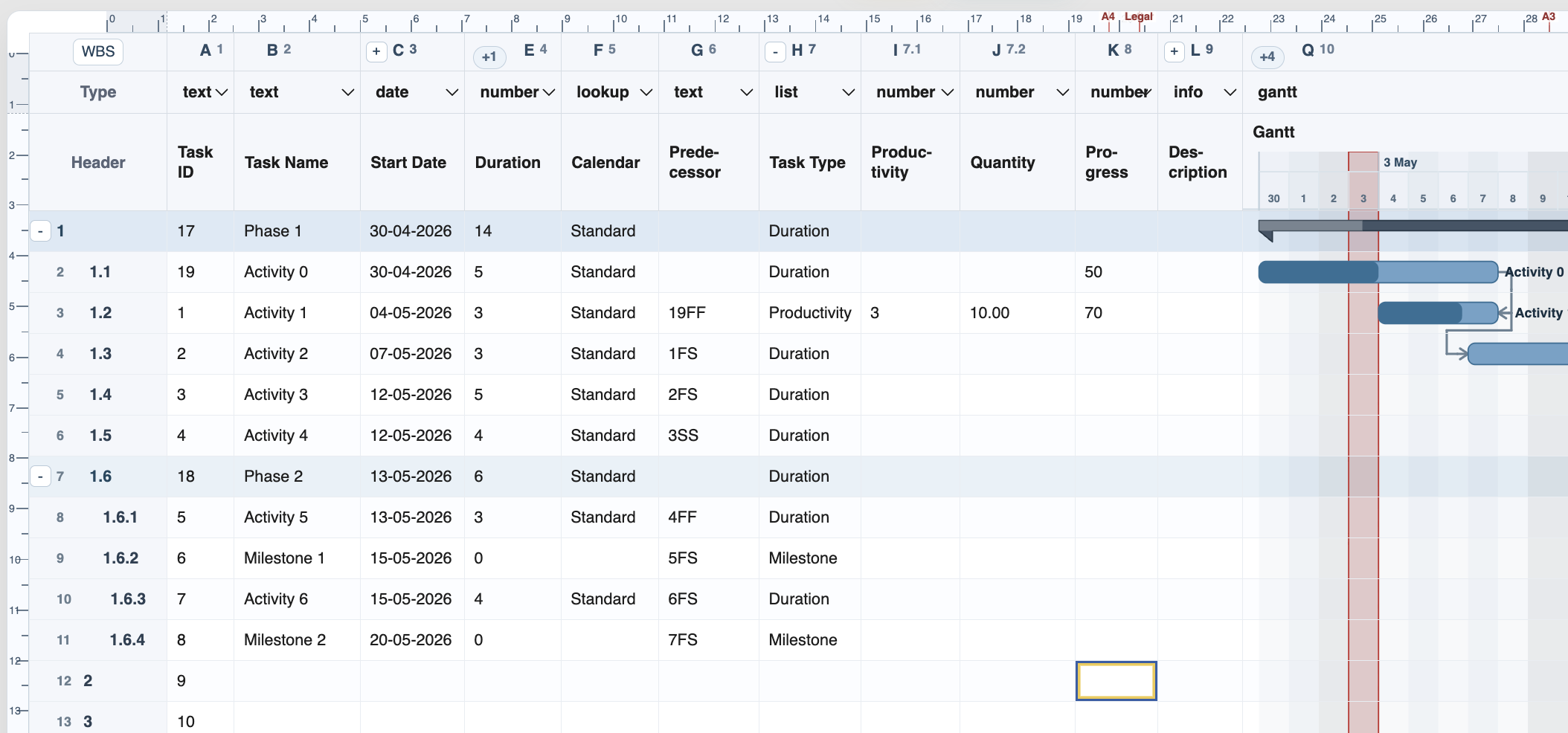
Task: Select the Progress column header
Action: coord(1116,162)
